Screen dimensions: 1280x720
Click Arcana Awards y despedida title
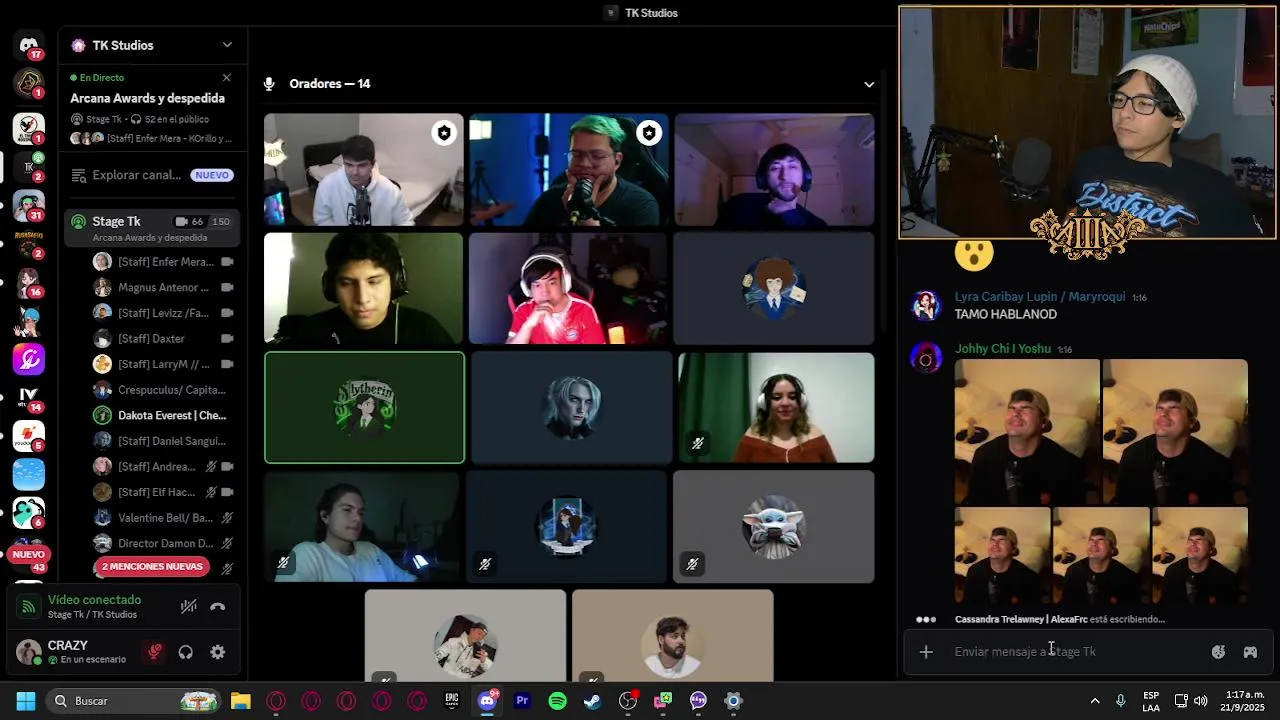click(148, 98)
